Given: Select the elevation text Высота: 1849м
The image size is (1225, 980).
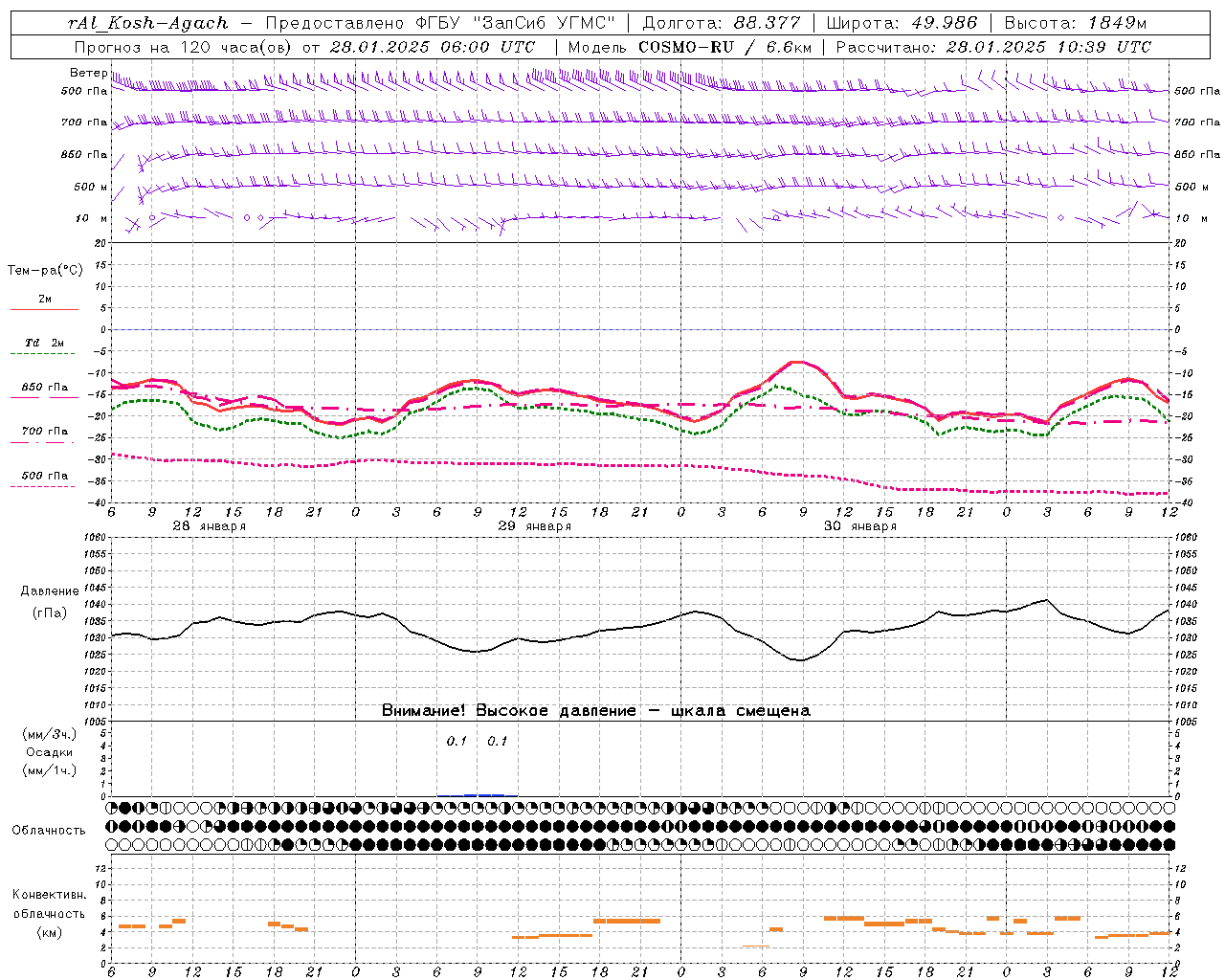Looking at the screenshot, I should [1076, 23].
